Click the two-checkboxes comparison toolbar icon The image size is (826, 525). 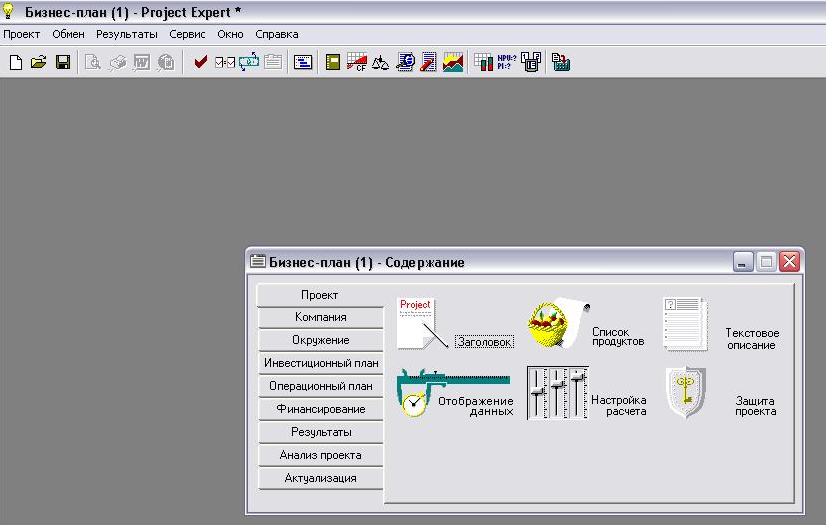pyautogui.click(x=225, y=63)
